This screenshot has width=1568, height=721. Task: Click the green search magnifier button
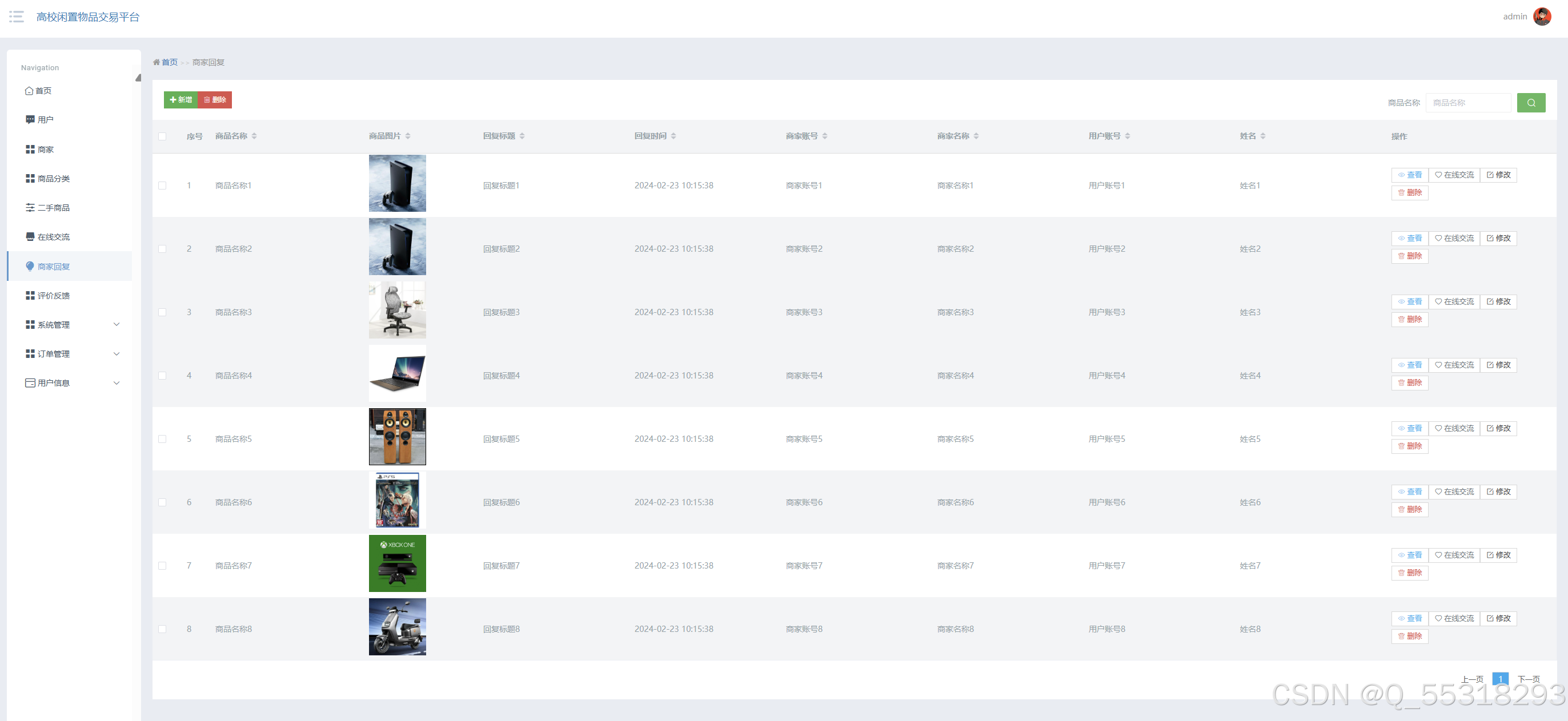pos(1530,103)
